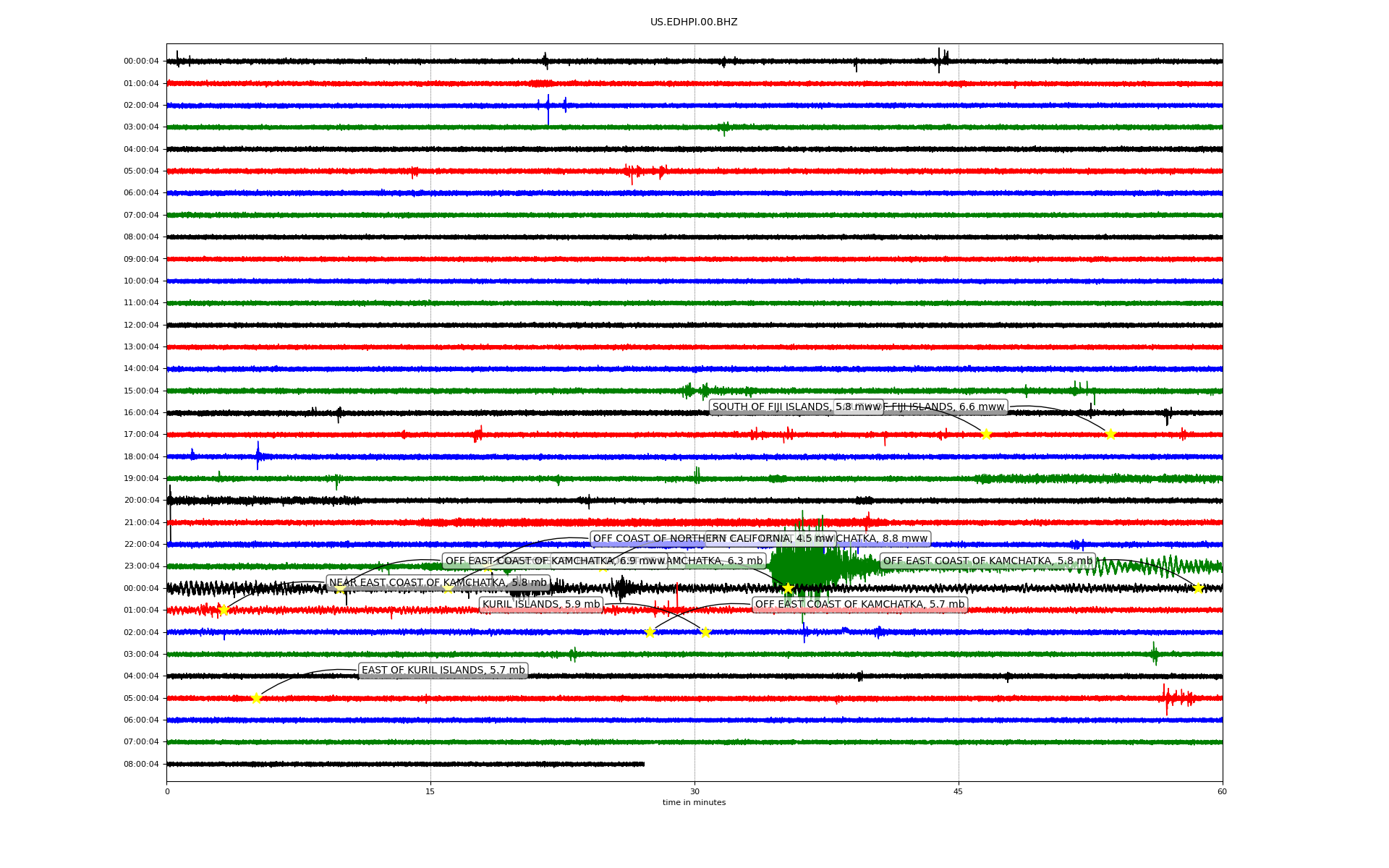Click the 20:00:04 trace time label

(141, 501)
